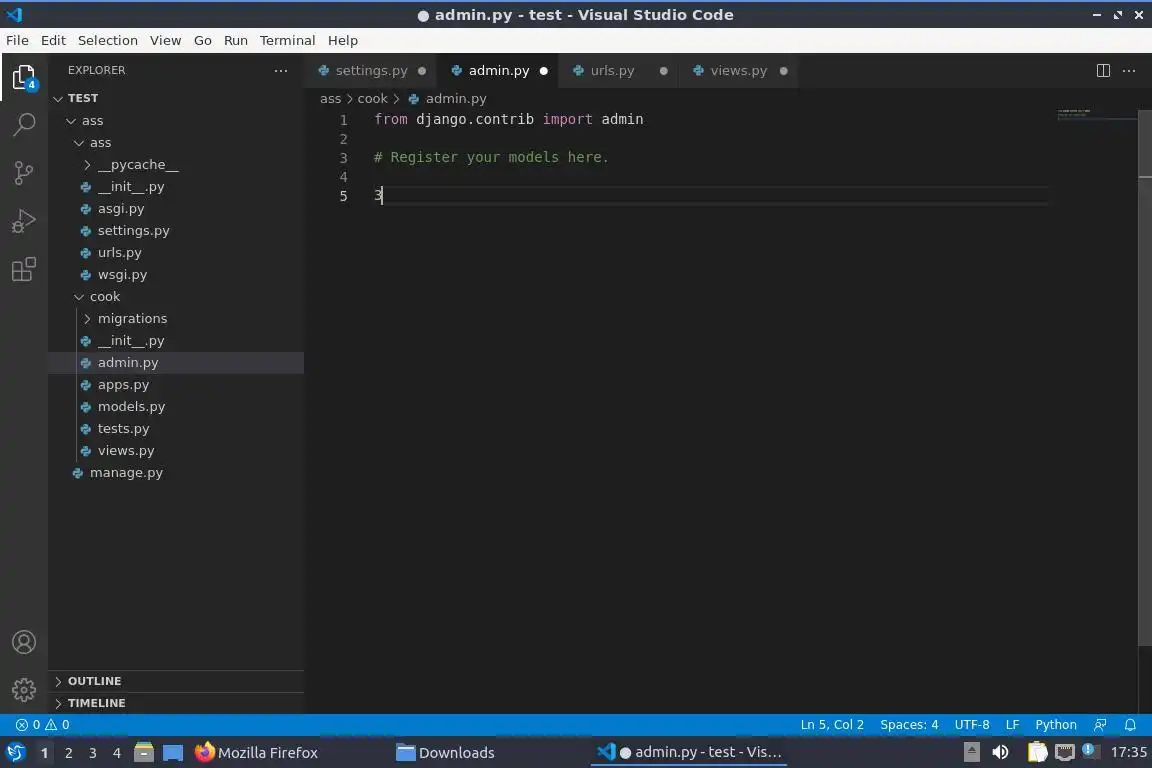
Task: Open wsgi.py in Explorer
Action: (x=122, y=275)
